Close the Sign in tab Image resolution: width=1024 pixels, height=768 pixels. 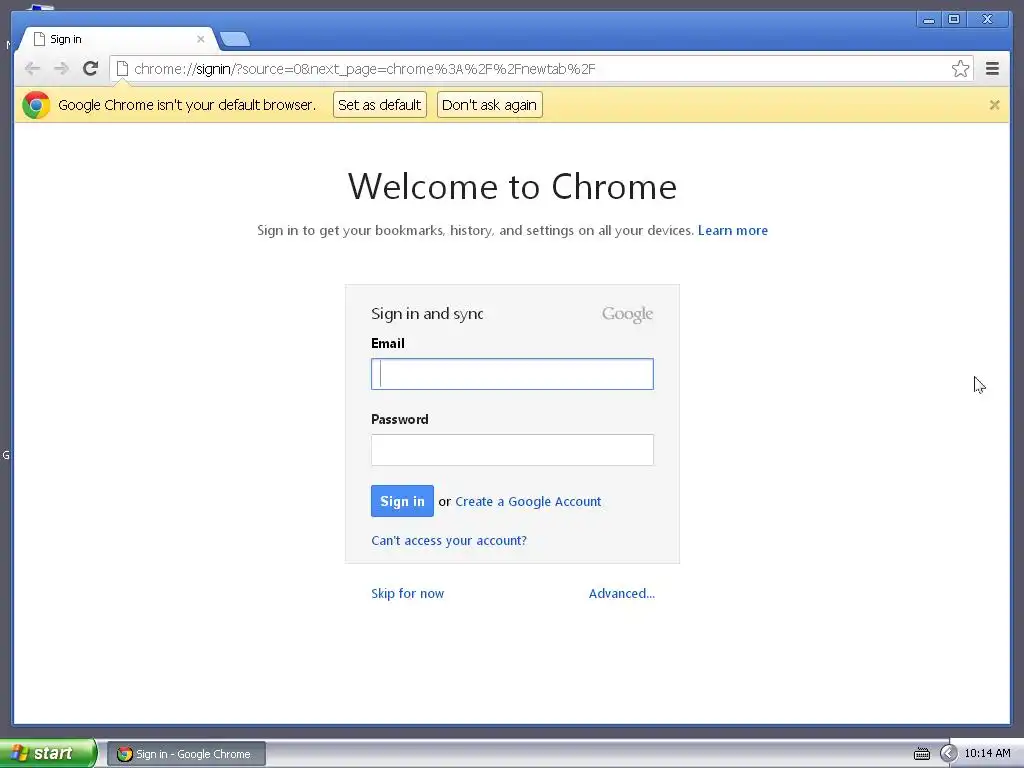point(200,39)
